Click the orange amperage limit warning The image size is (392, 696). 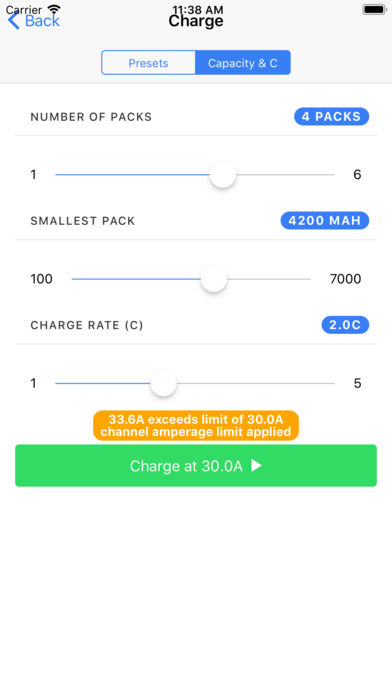(196, 425)
